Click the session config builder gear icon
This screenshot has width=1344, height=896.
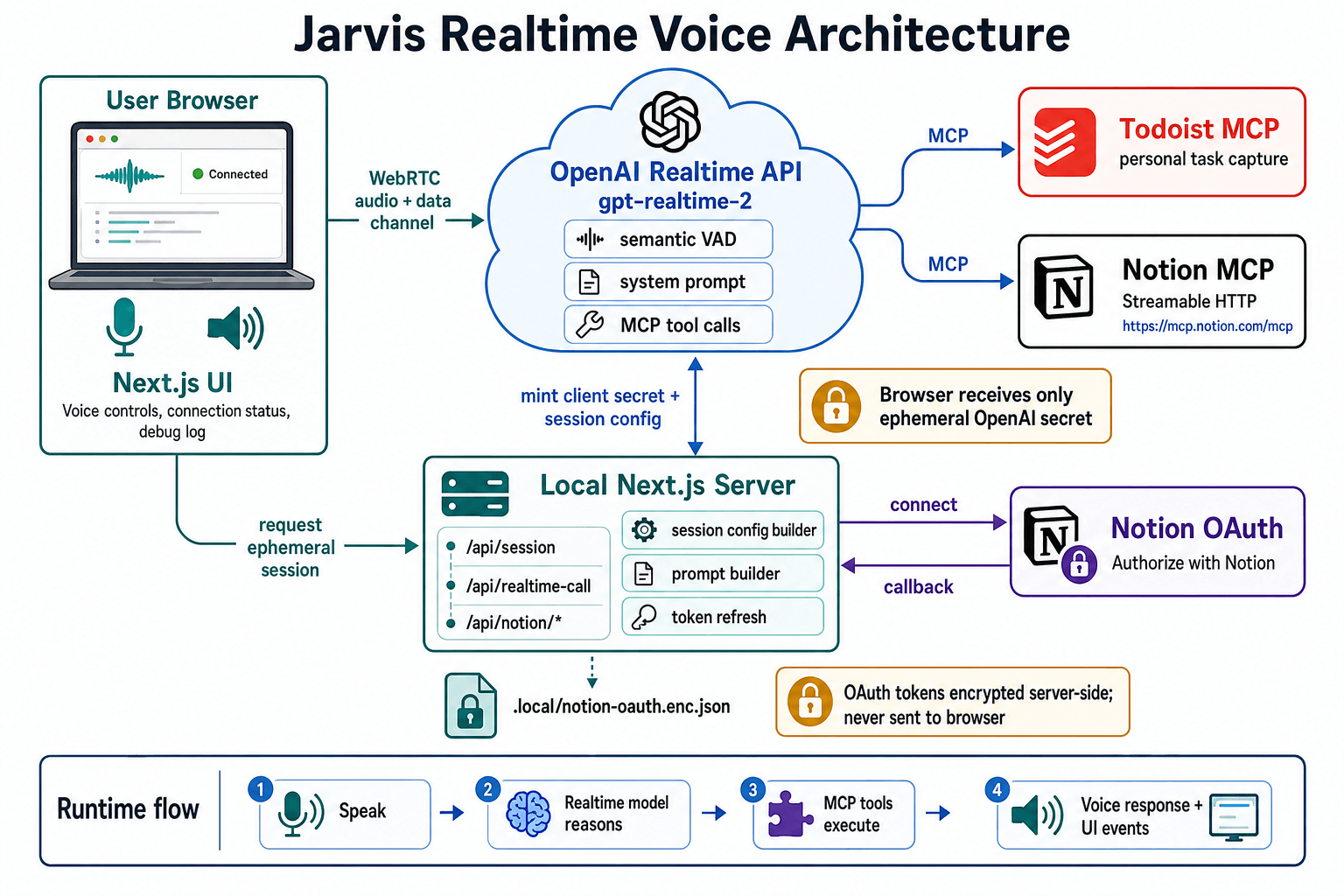click(x=644, y=529)
